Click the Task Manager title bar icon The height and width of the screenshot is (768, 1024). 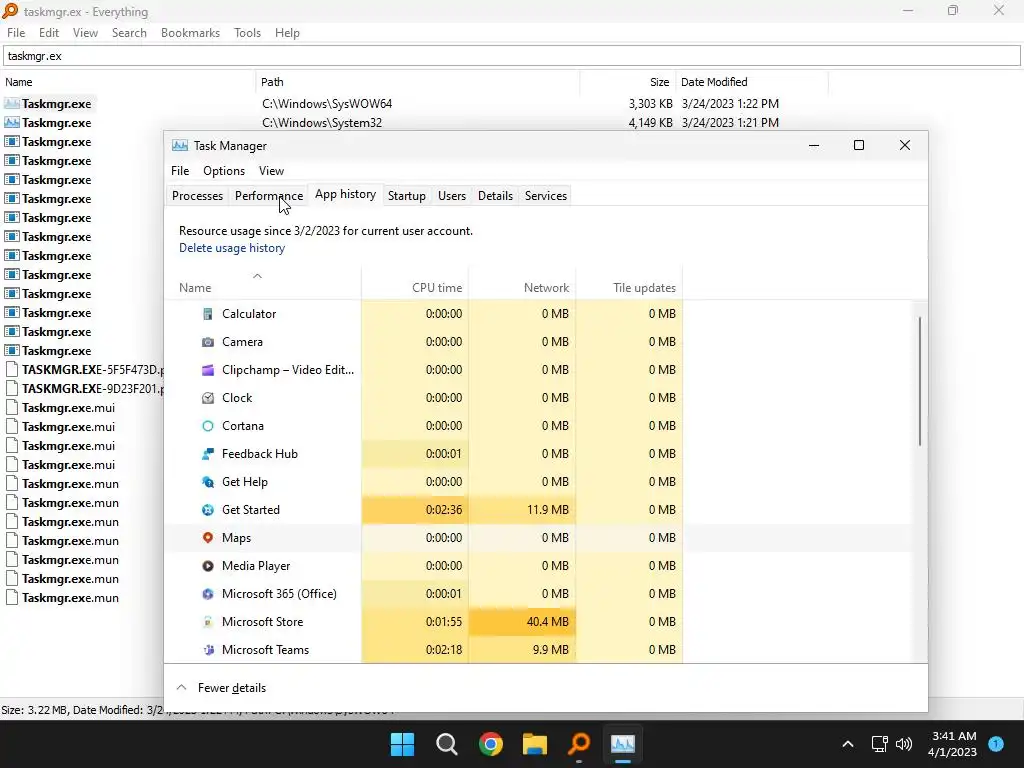pyautogui.click(x=180, y=146)
